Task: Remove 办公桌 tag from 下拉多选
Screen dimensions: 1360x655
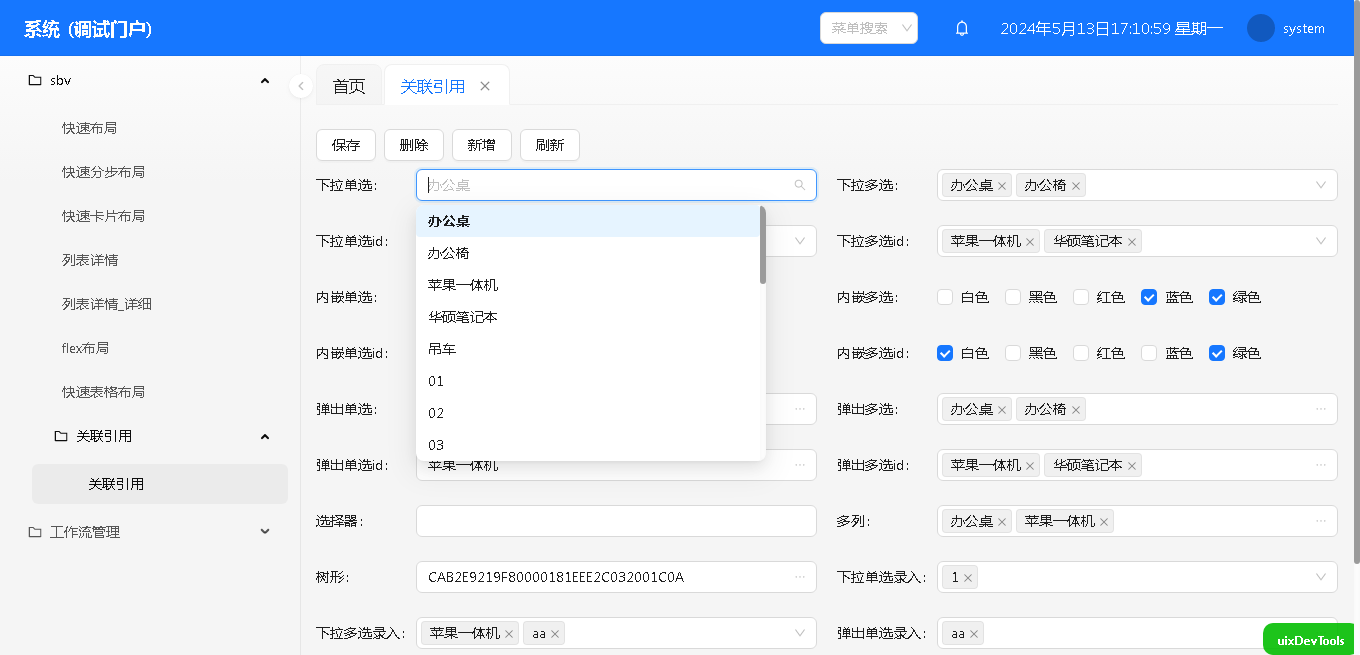Action: coord(1002,186)
